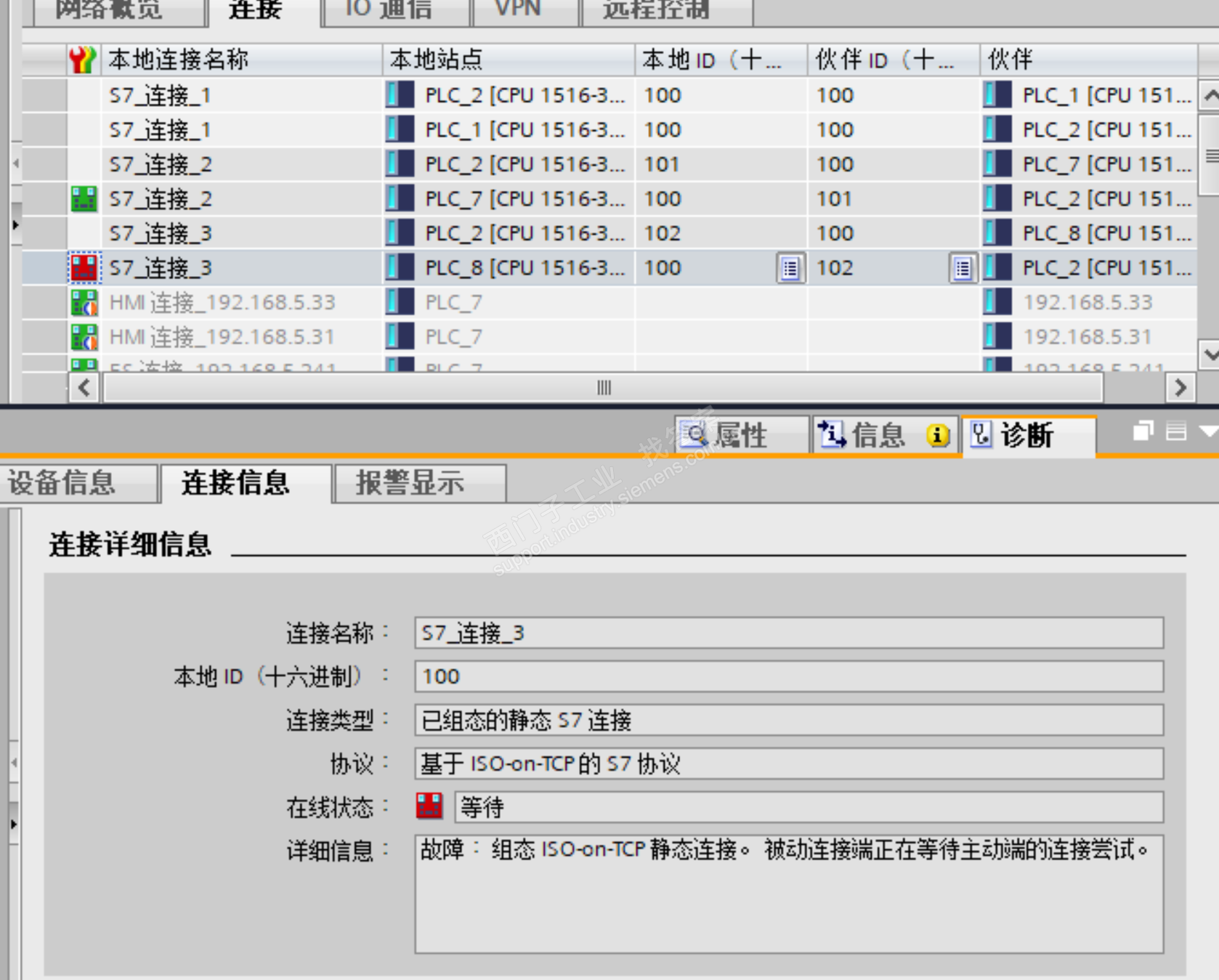Switch to the 信息 inspector tab
The height and width of the screenshot is (980, 1219).
[886, 435]
